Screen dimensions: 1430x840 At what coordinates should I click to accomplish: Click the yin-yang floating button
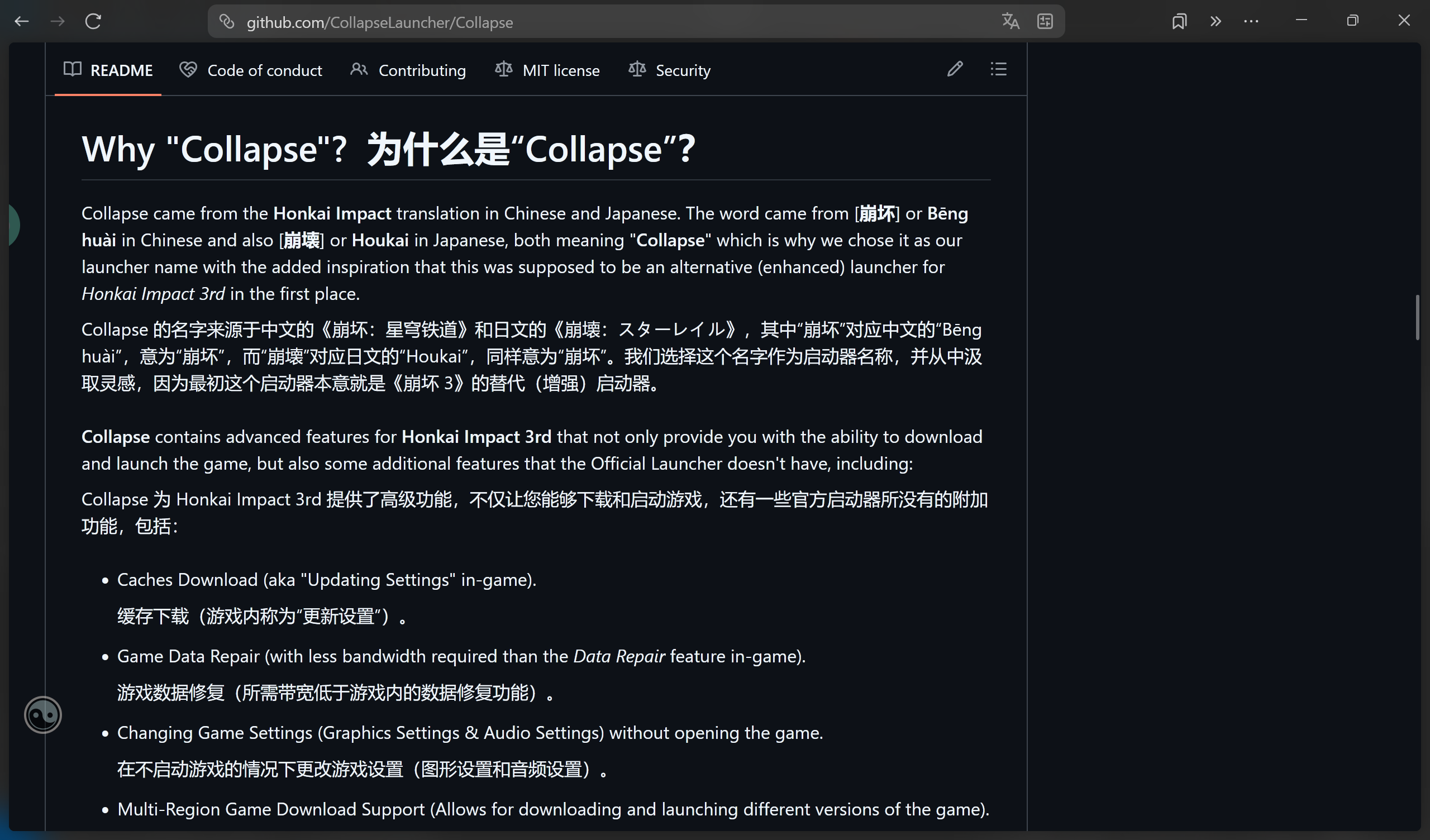(x=43, y=714)
